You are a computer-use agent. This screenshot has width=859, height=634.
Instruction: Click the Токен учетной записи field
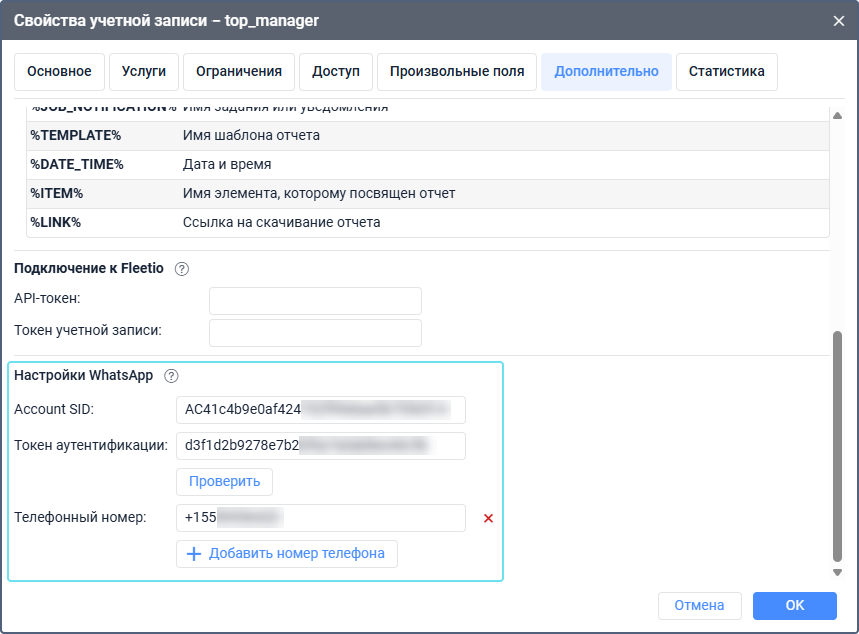pyautogui.click(x=315, y=332)
